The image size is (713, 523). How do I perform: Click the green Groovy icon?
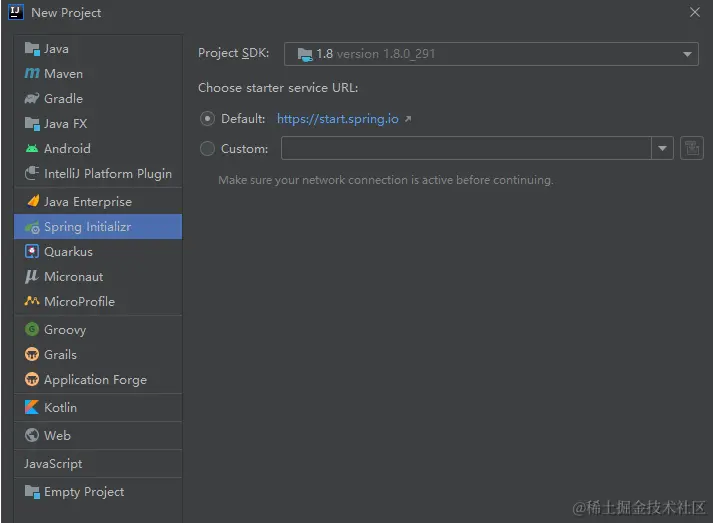coord(32,329)
